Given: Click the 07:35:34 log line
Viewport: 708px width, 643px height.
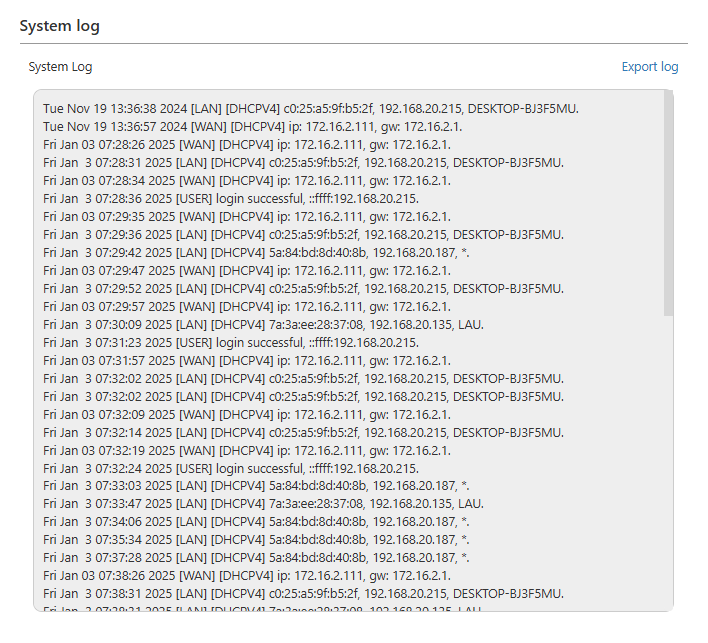Looking at the screenshot, I should tap(256, 540).
